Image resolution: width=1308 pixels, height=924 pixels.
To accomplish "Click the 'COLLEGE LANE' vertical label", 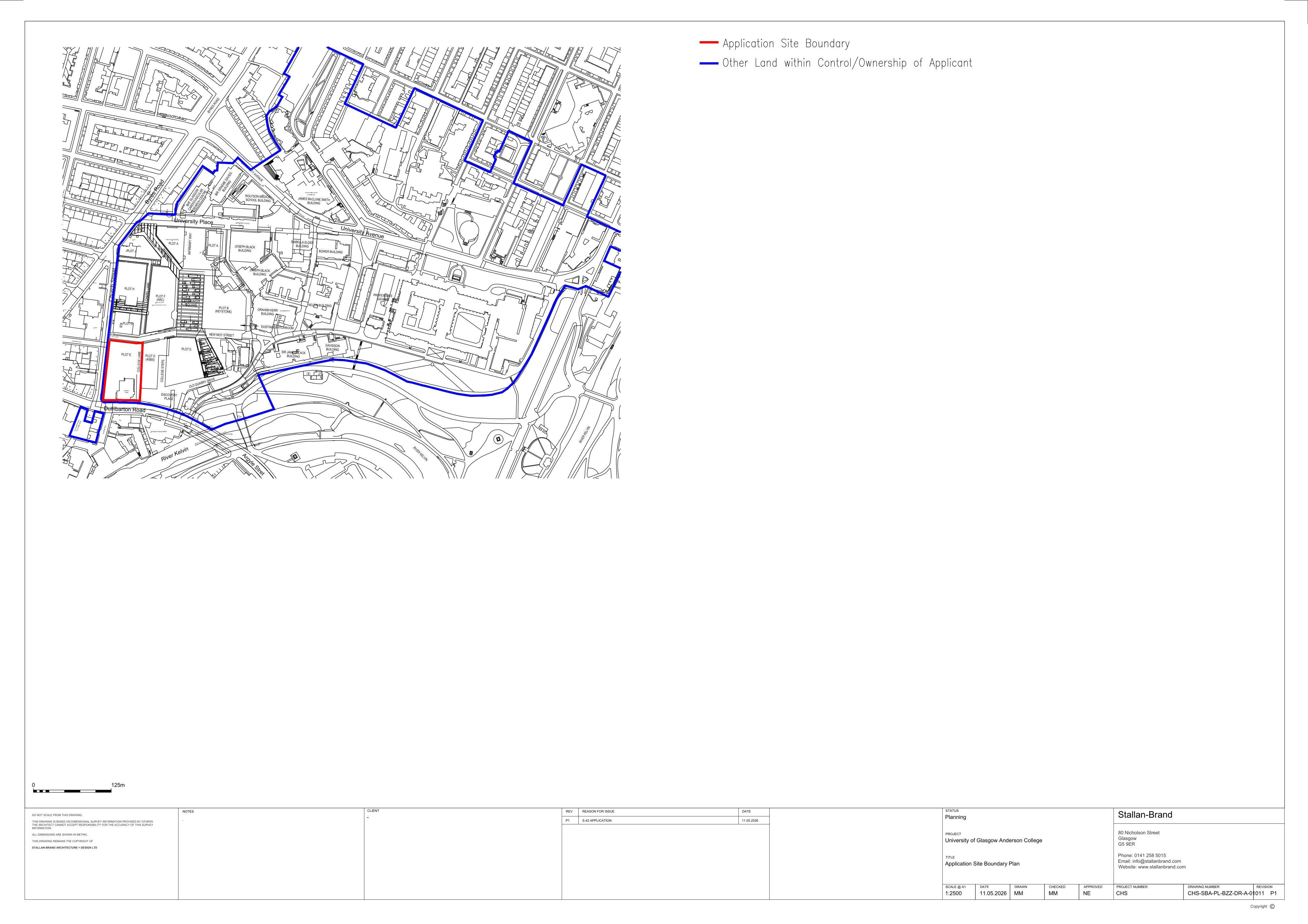I will click(x=139, y=362).
